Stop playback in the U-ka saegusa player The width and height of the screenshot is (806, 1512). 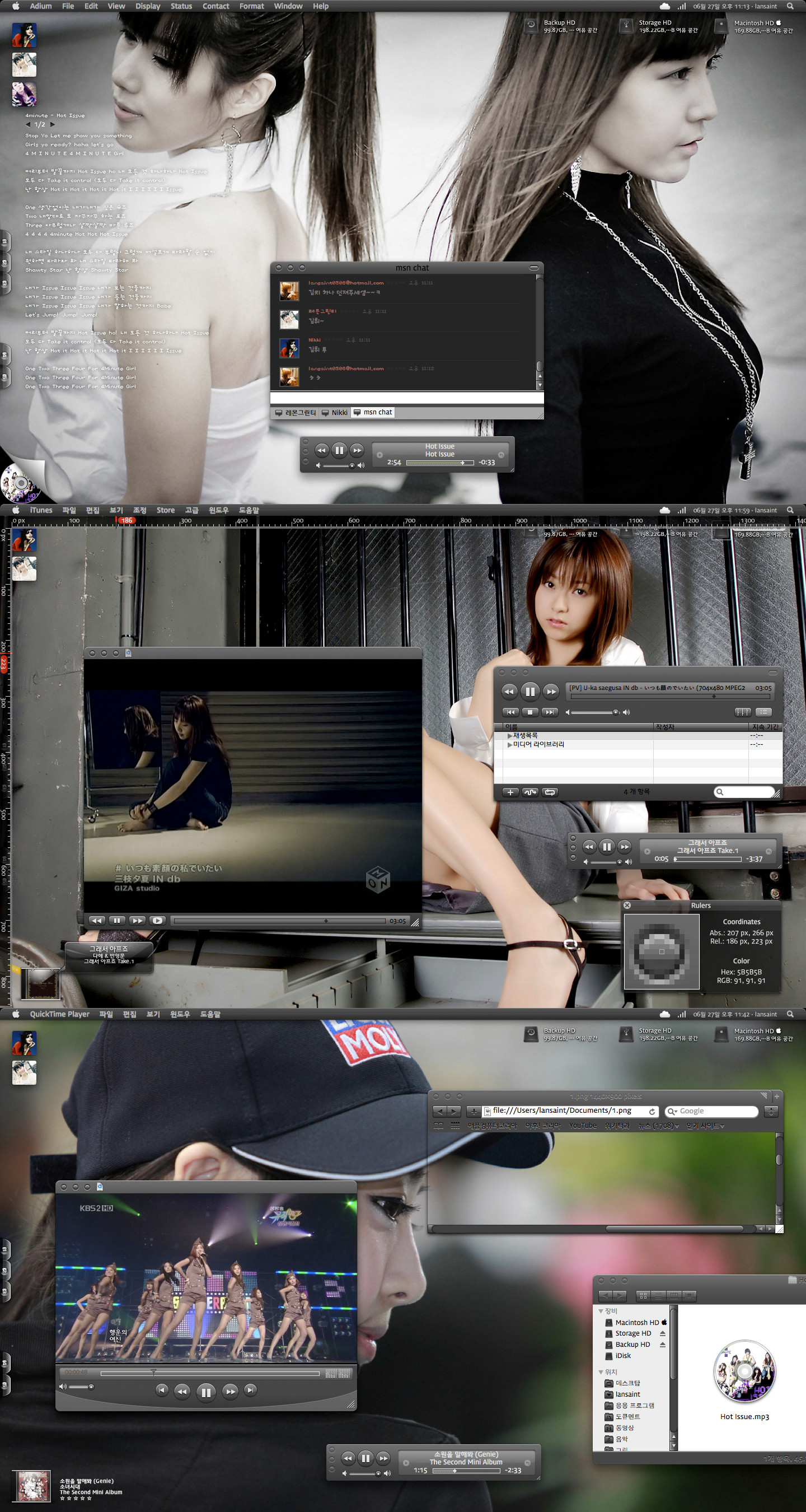coord(529,712)
